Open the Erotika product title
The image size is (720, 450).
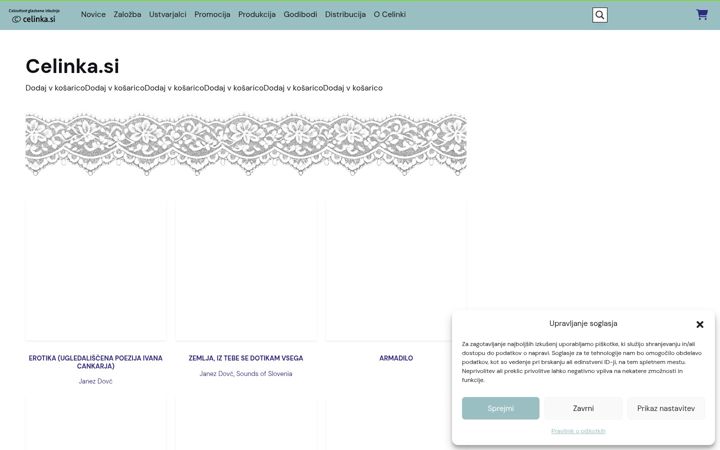(x=96, y=362)
